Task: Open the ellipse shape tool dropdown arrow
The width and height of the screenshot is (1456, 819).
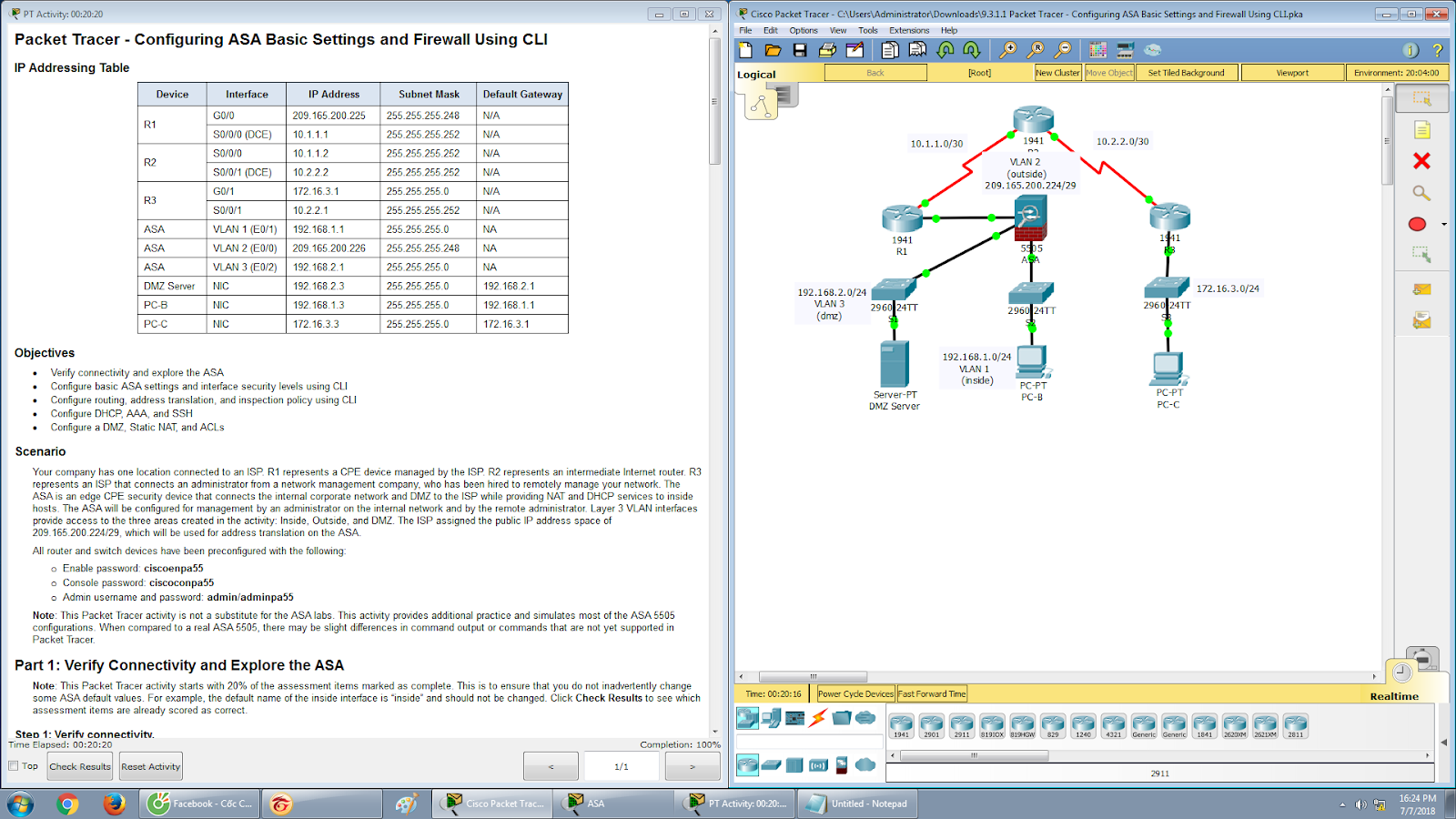Action: pyautogui.click(x=1443, y=224)
